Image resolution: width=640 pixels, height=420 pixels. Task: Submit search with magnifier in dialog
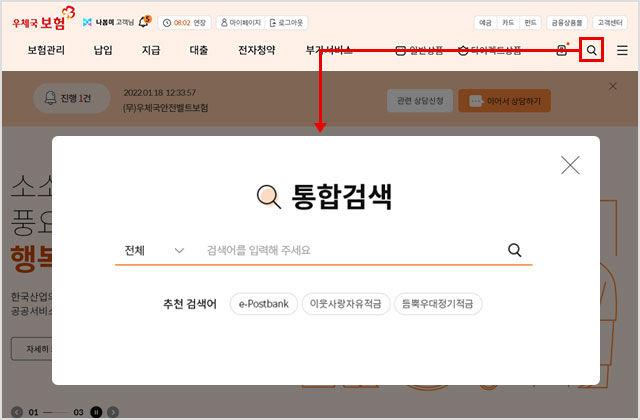(514, 250)
